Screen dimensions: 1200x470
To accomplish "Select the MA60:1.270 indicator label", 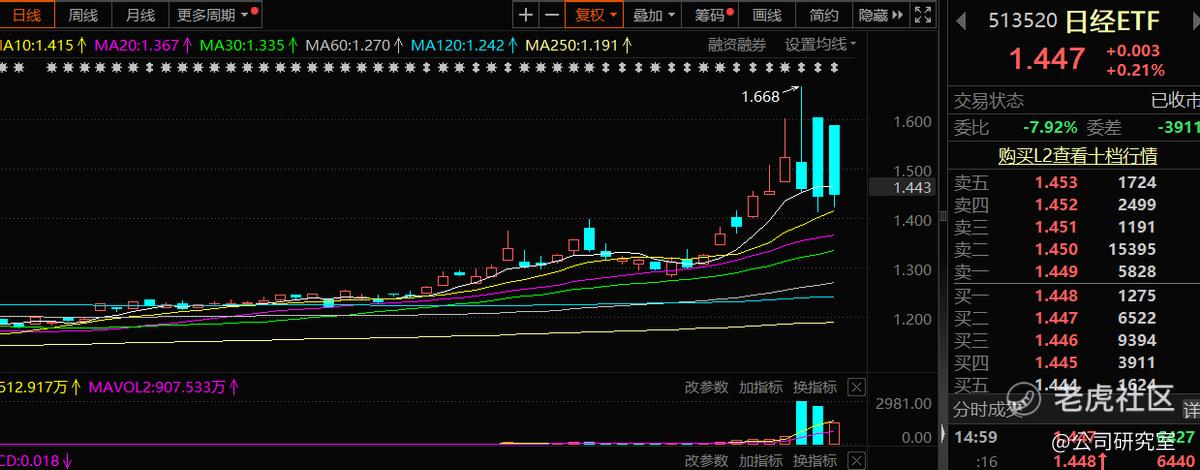I will 348,45.
